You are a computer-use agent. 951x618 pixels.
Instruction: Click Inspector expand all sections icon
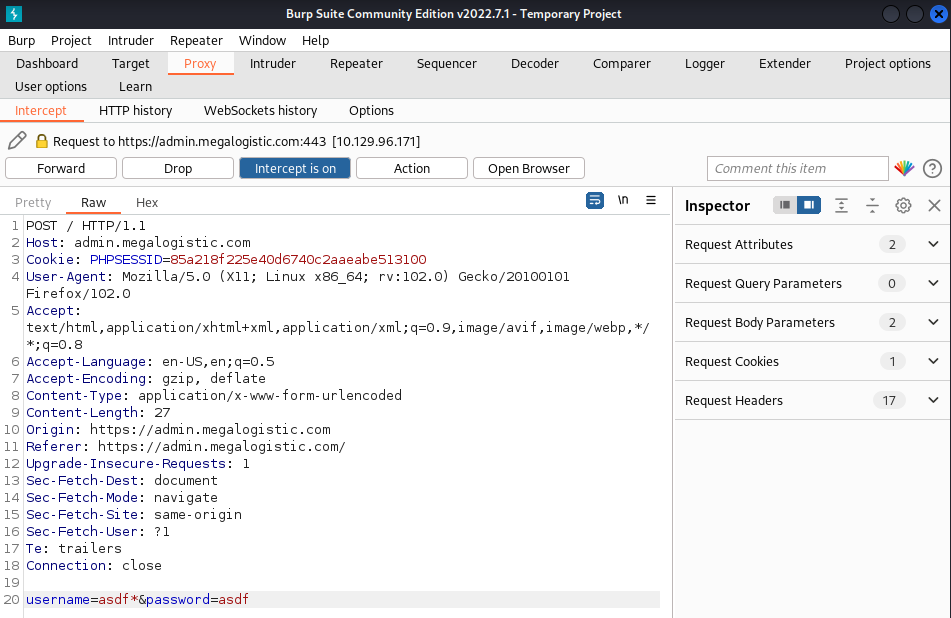[842, 205]
